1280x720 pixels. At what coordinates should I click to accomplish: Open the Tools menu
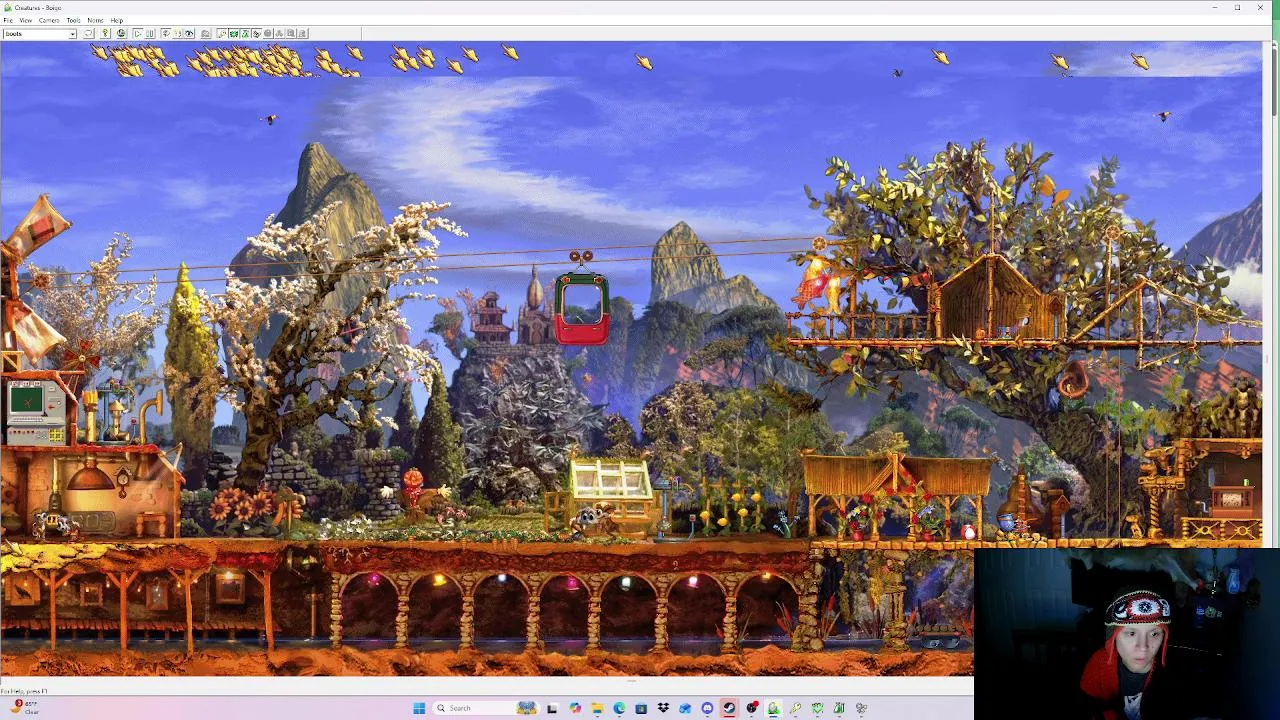[74, 20]
